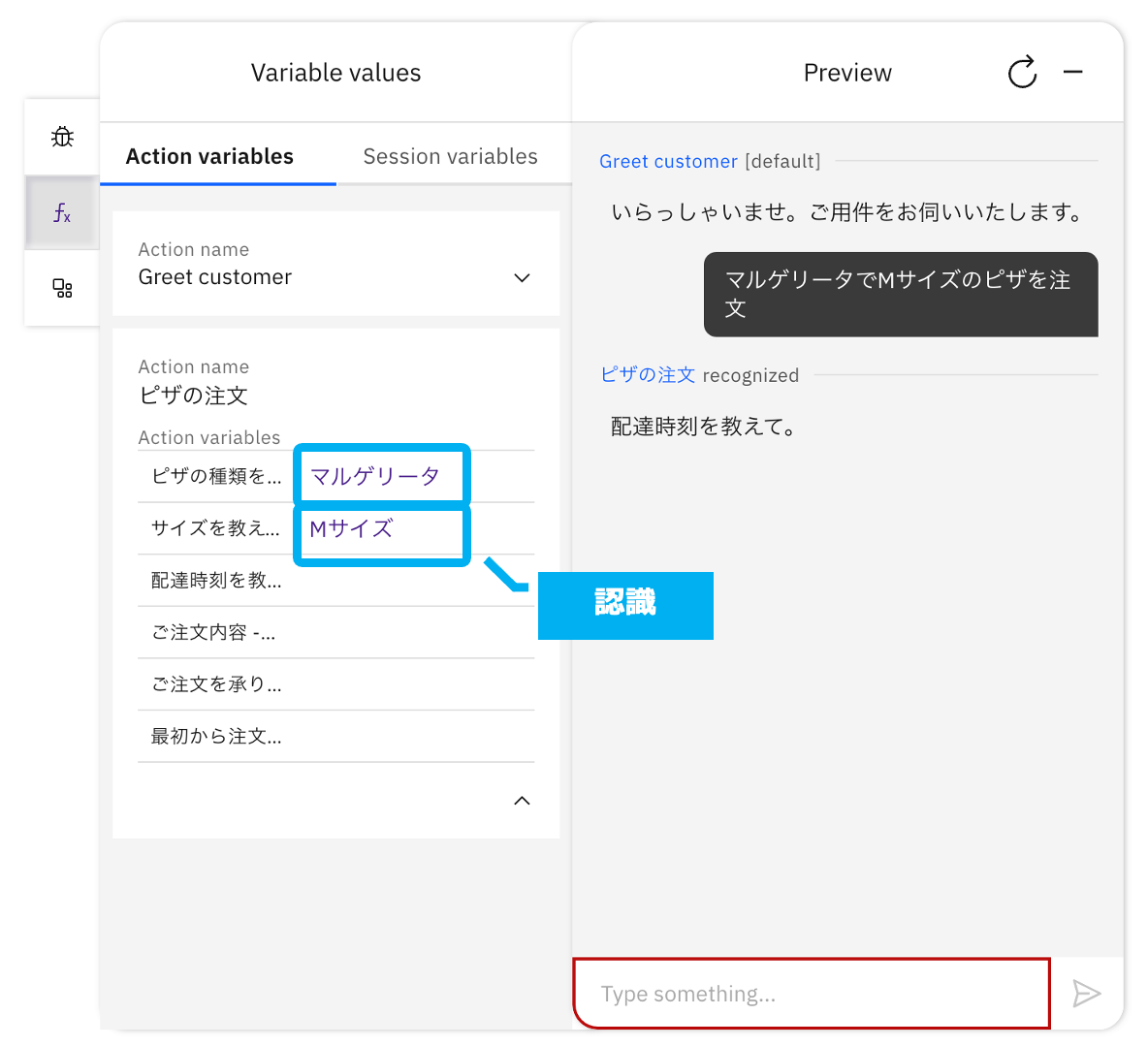Select the 配達時刻を教... variable row

coord(336,581)
